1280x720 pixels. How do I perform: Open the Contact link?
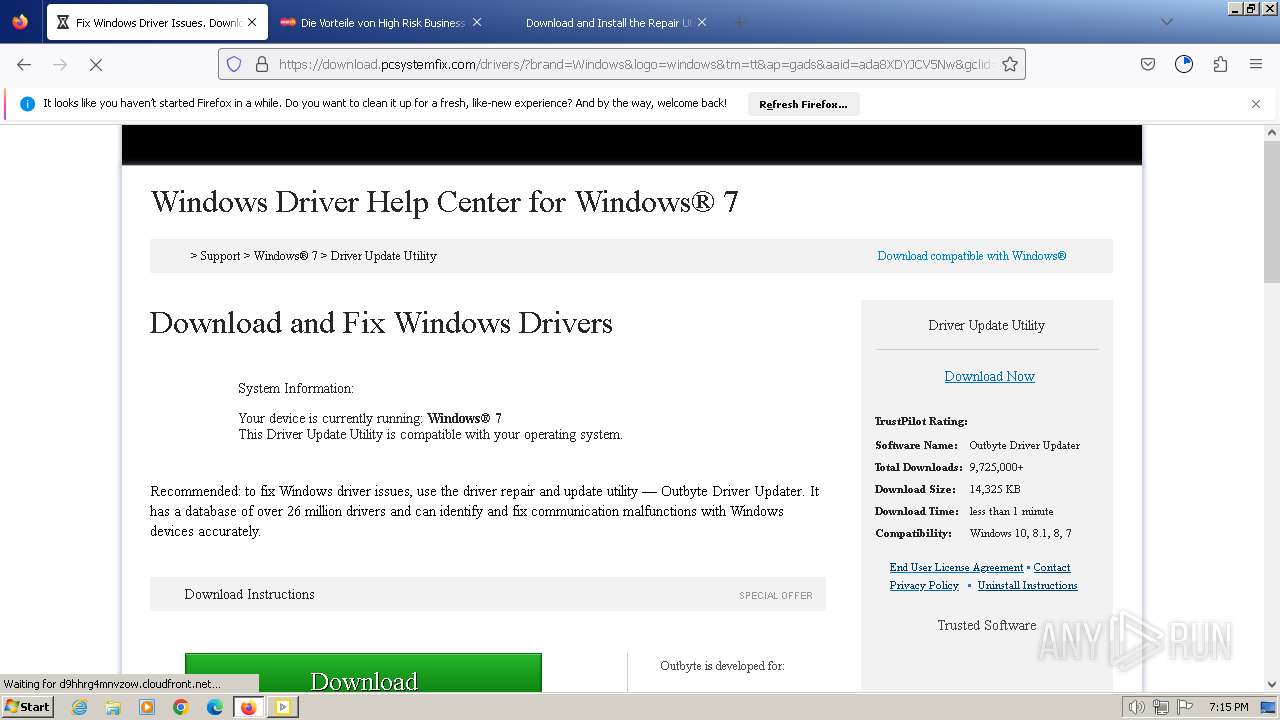[x=1052, y=567]
